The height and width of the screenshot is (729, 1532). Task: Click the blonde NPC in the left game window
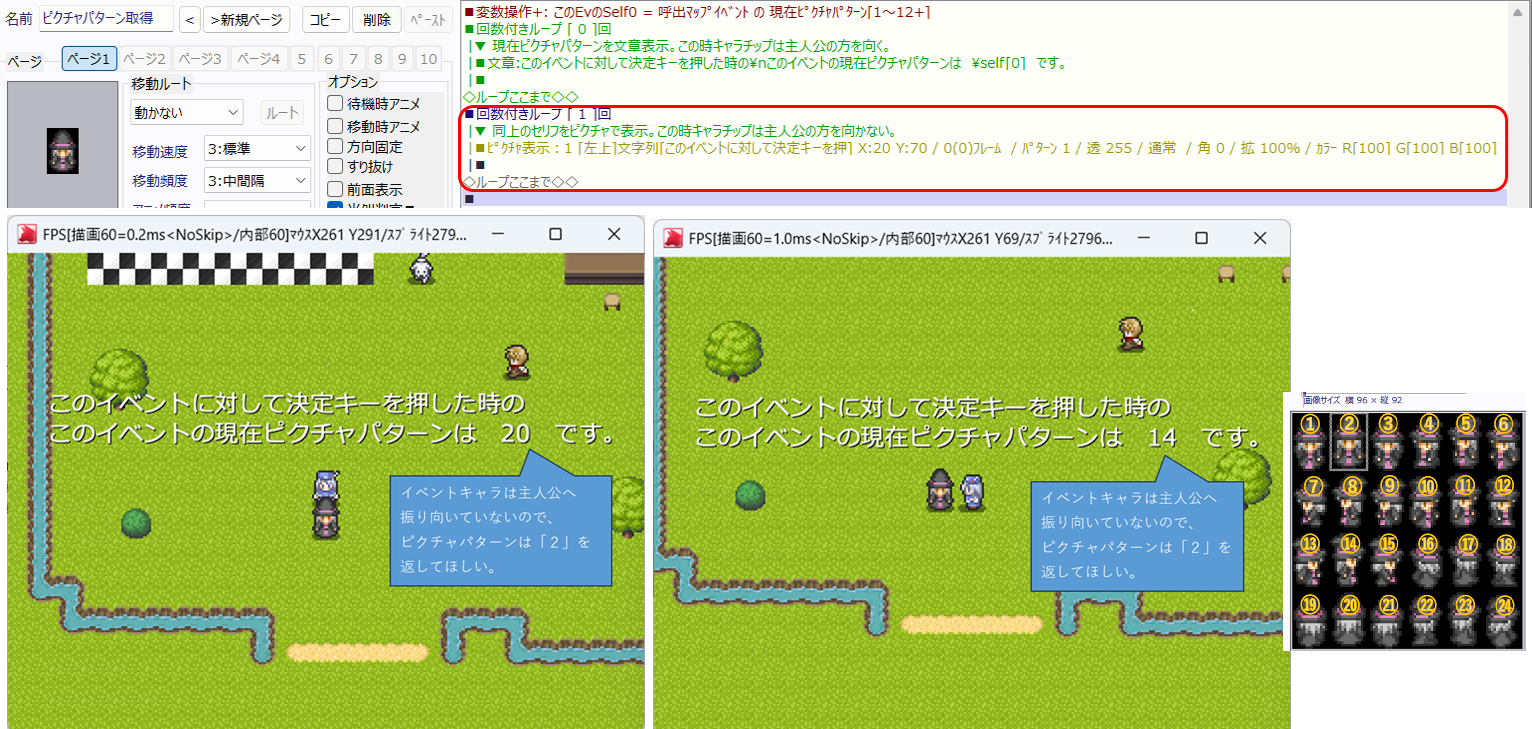point(516,361)
